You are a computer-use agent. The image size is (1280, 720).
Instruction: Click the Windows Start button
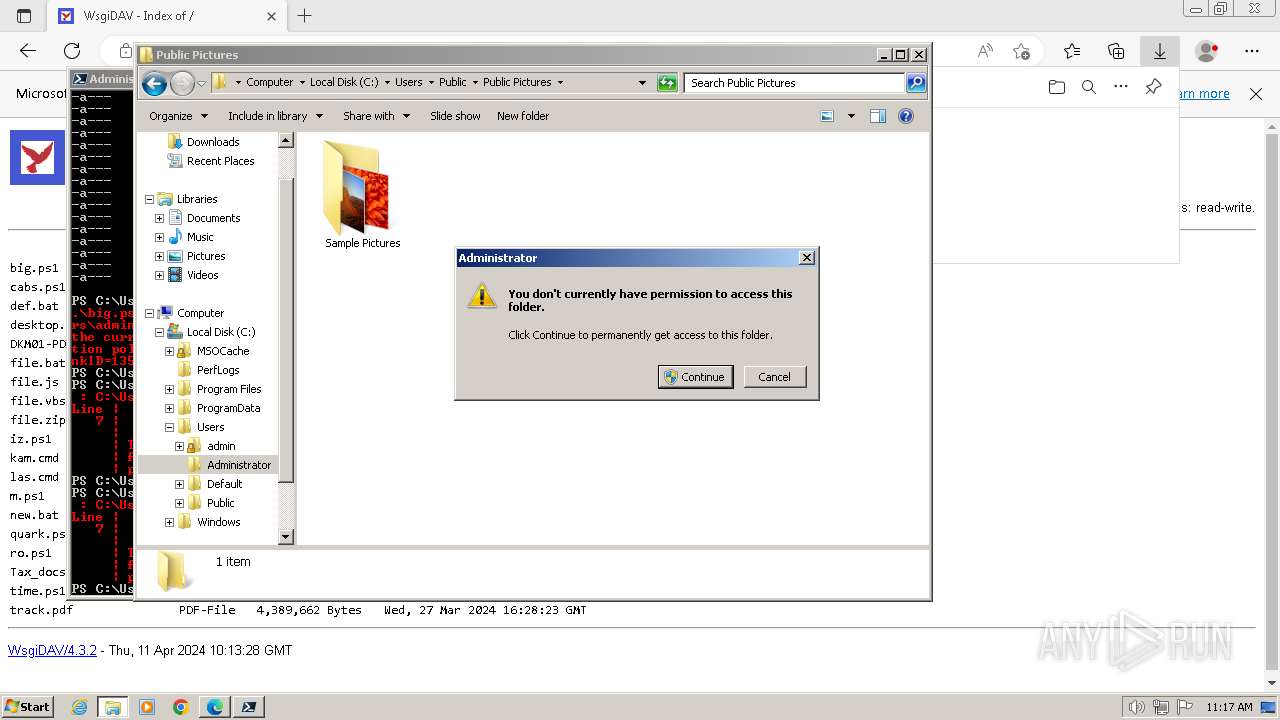(27, 706)
